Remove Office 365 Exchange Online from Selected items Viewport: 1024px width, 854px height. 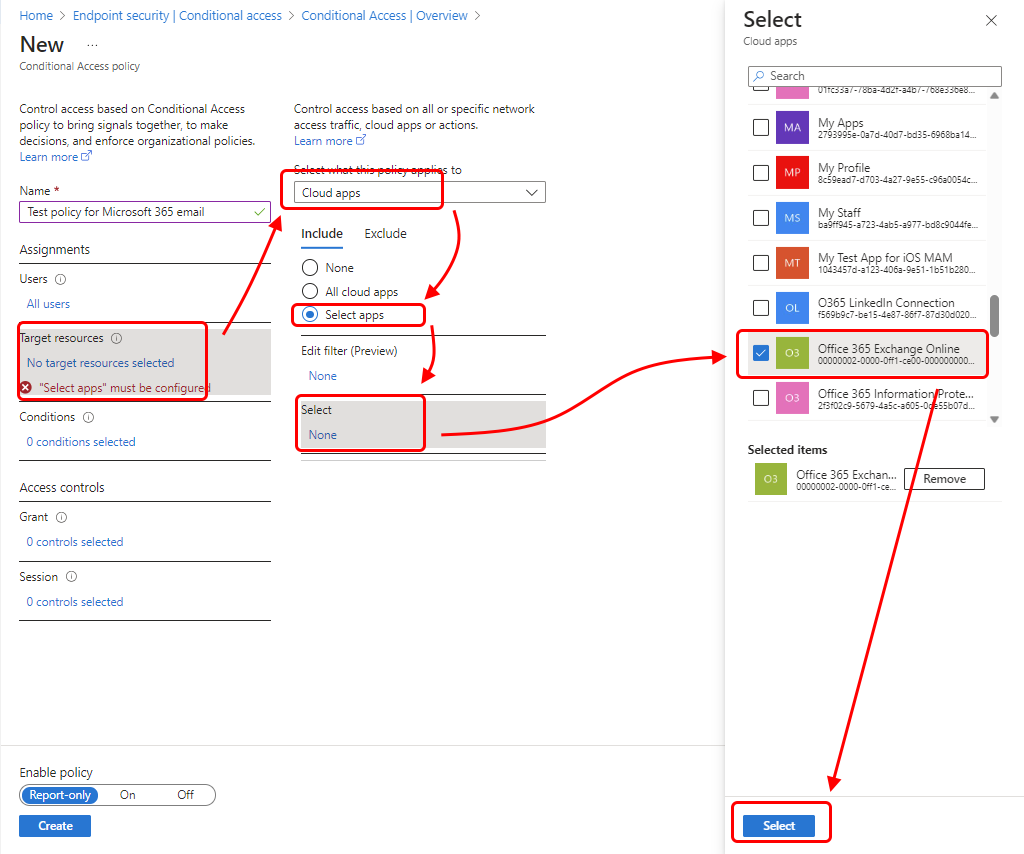943,479
